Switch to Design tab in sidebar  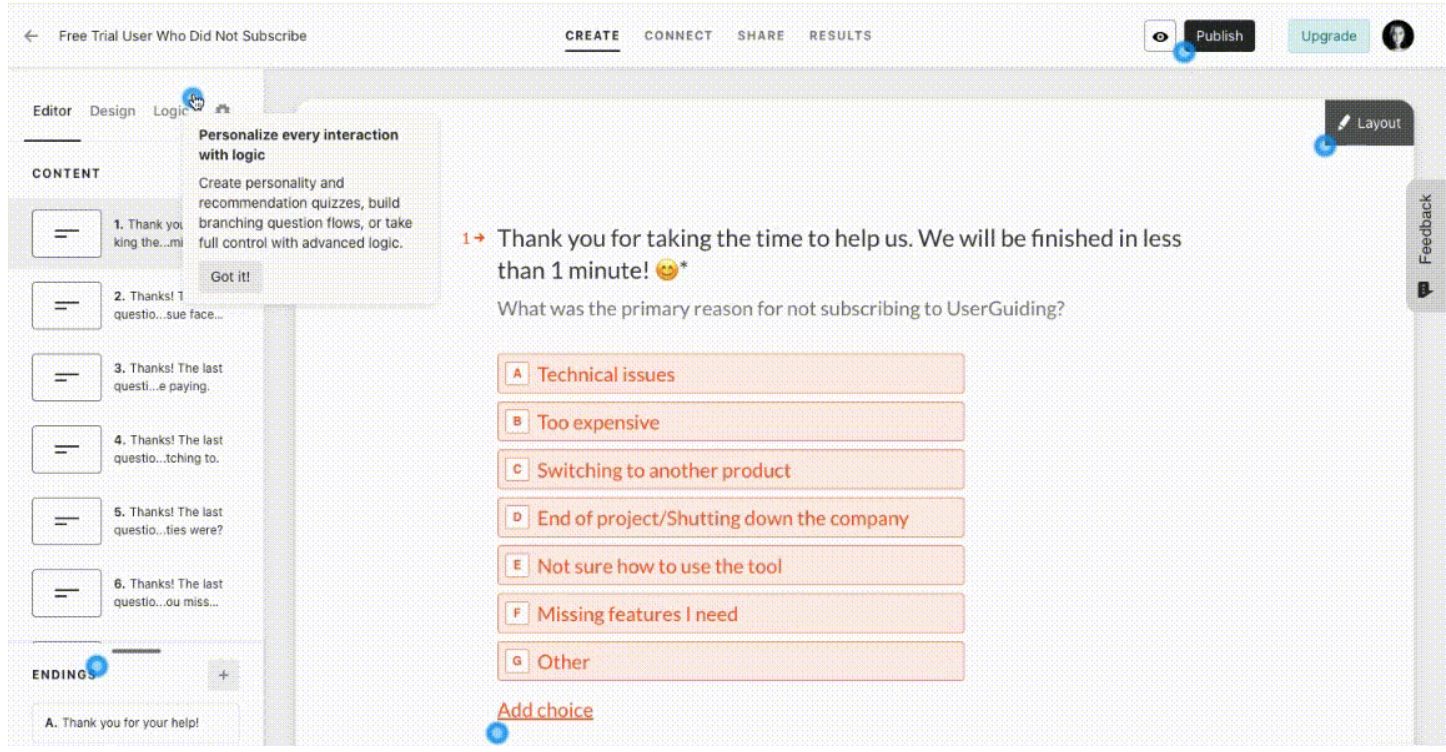click(112, 111)
